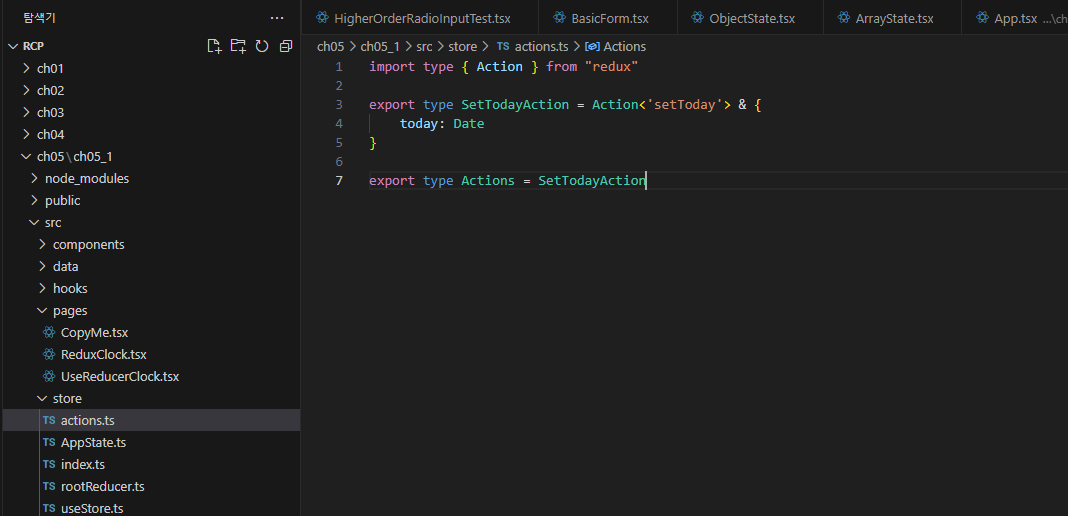Open the explorer's more actions ellipsis menu
1068x516 pixels.
tap(277, 18)
